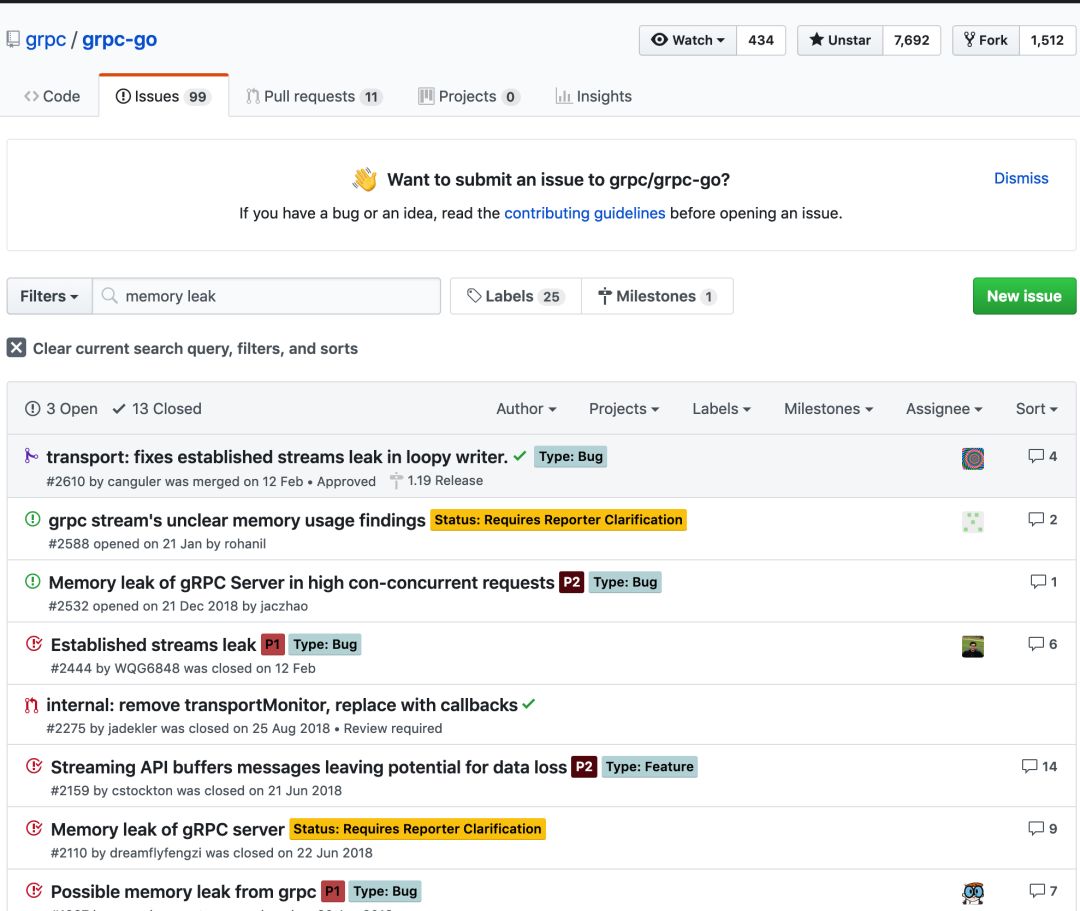1080x911 pixels.
Task: Open comments of issue #2588 (2)
Action: point(1043,519)
